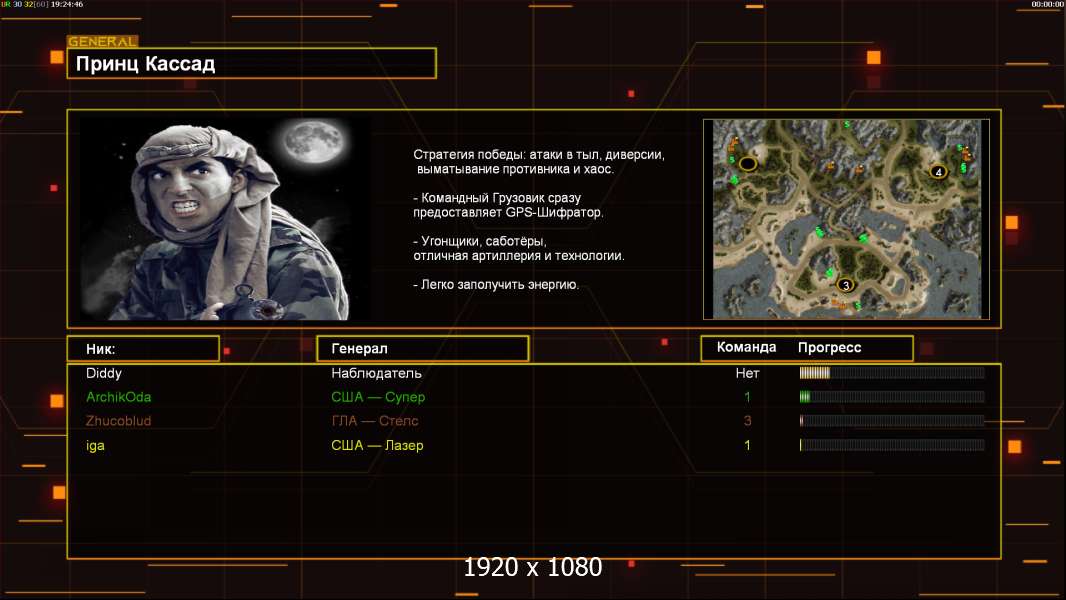Click 'Наблюдатель' in Diddy's row
1066x600 pixels.
tap(376, 373)
